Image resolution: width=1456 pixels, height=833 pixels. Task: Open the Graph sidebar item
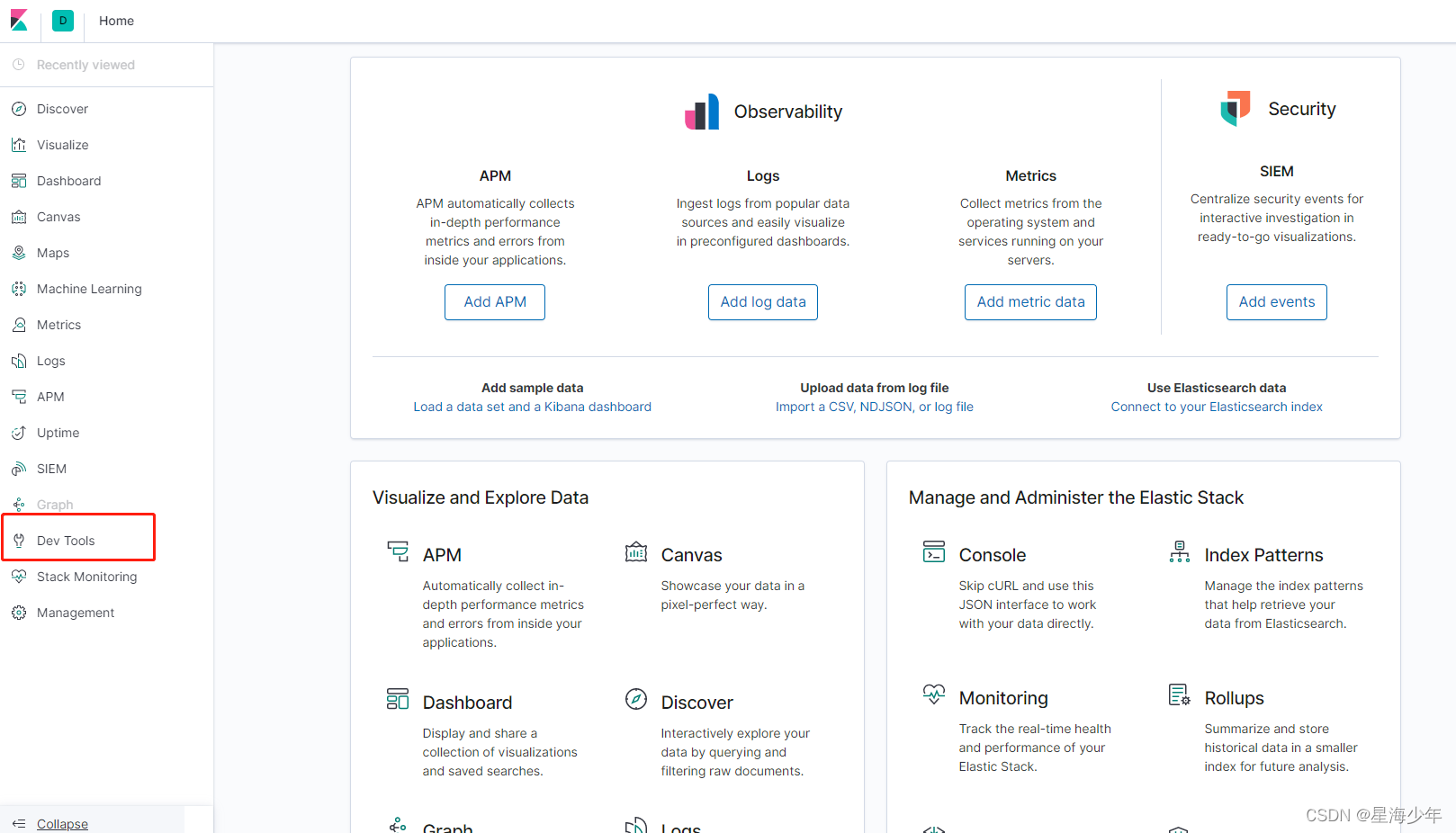(55, 505)
